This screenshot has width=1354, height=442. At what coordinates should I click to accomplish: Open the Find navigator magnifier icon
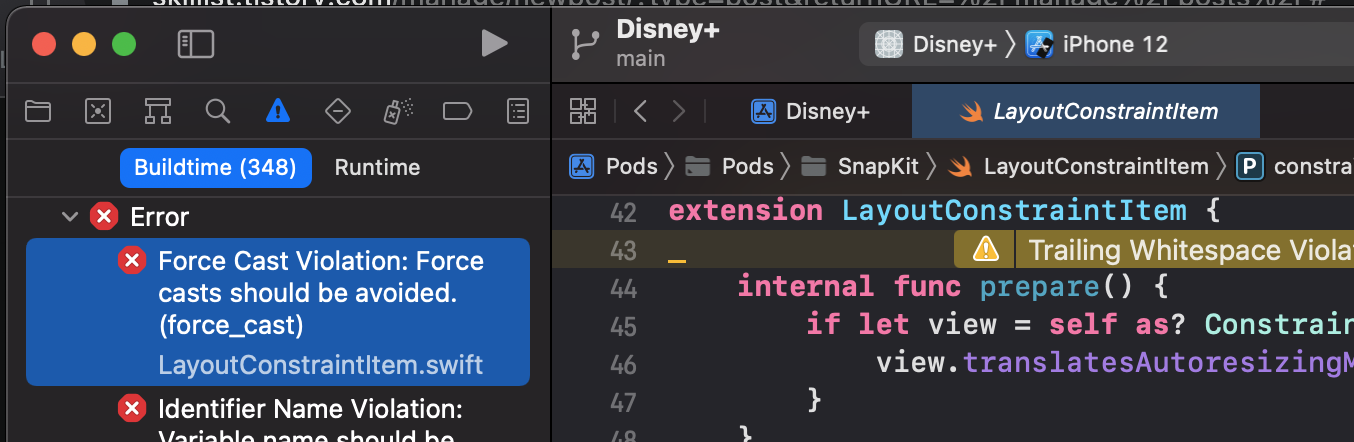tap(218, 111)
